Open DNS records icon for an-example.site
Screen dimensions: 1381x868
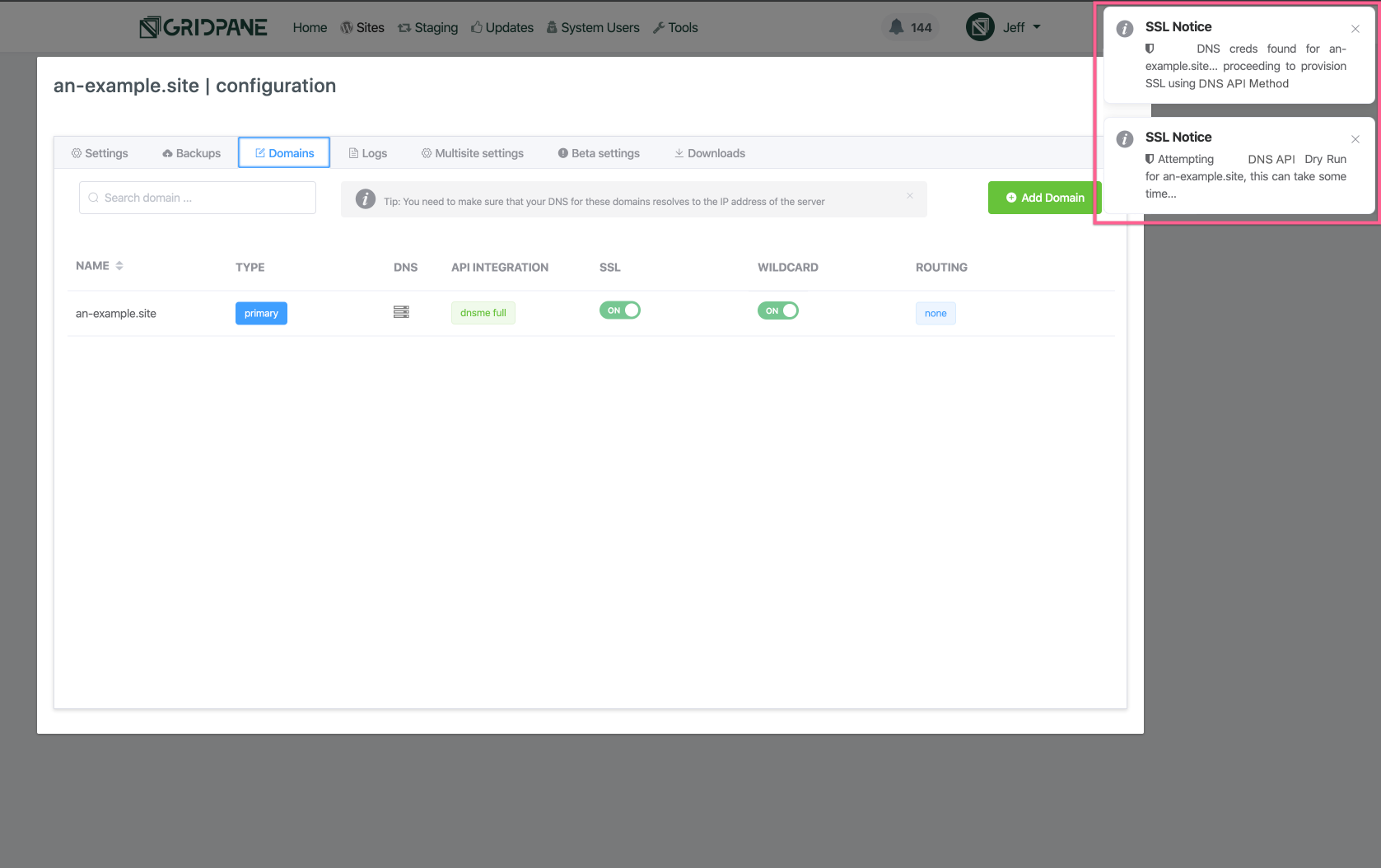(401, 312)
